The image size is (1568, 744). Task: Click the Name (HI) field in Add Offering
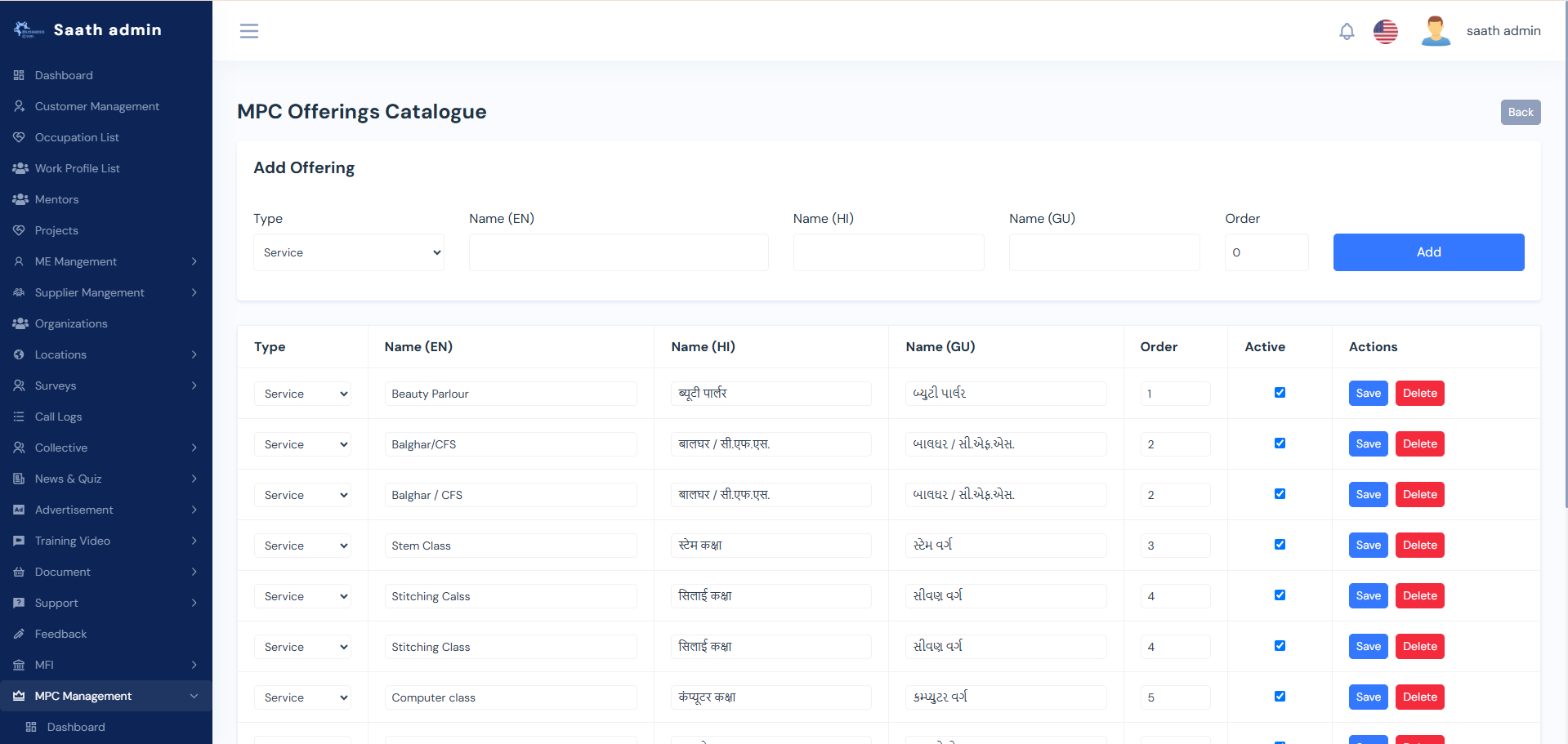[x=888, y=252]
